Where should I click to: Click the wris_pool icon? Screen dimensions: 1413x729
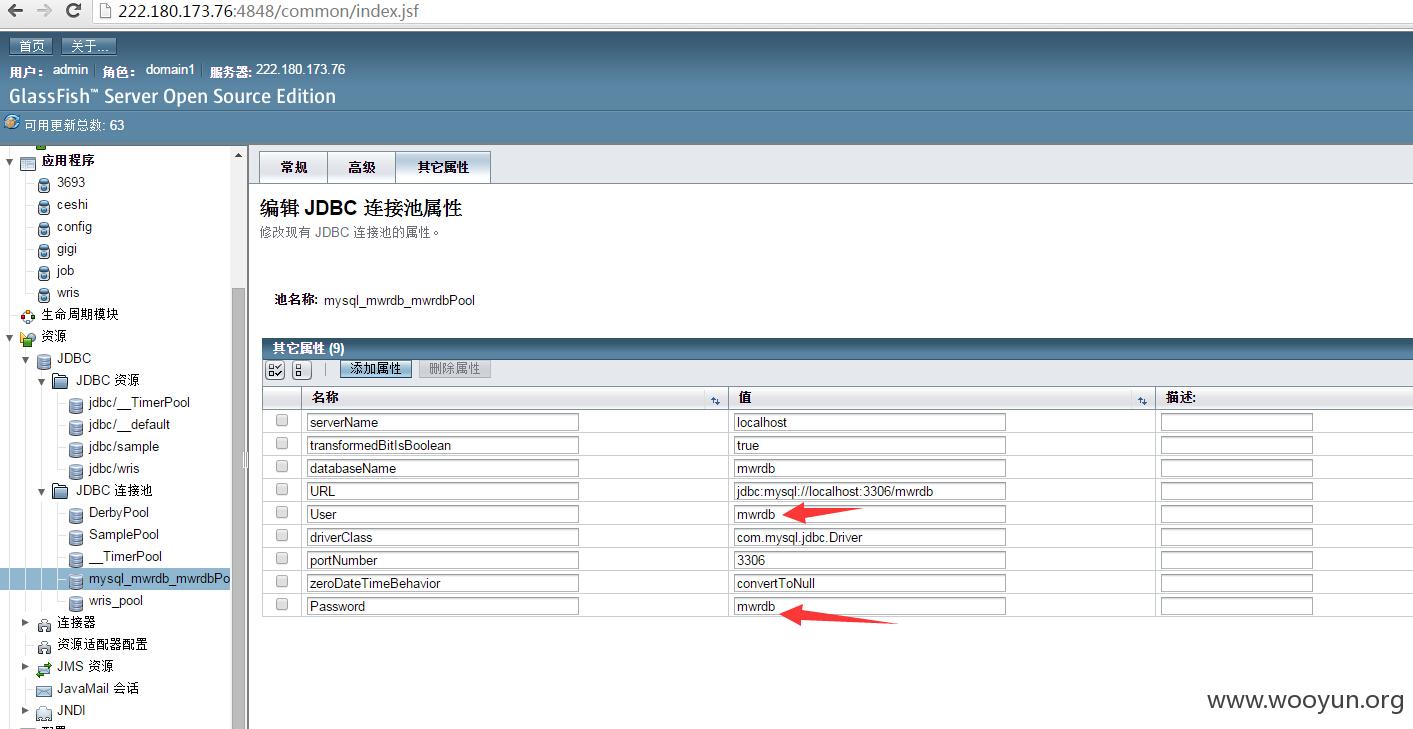coord(76,602)
